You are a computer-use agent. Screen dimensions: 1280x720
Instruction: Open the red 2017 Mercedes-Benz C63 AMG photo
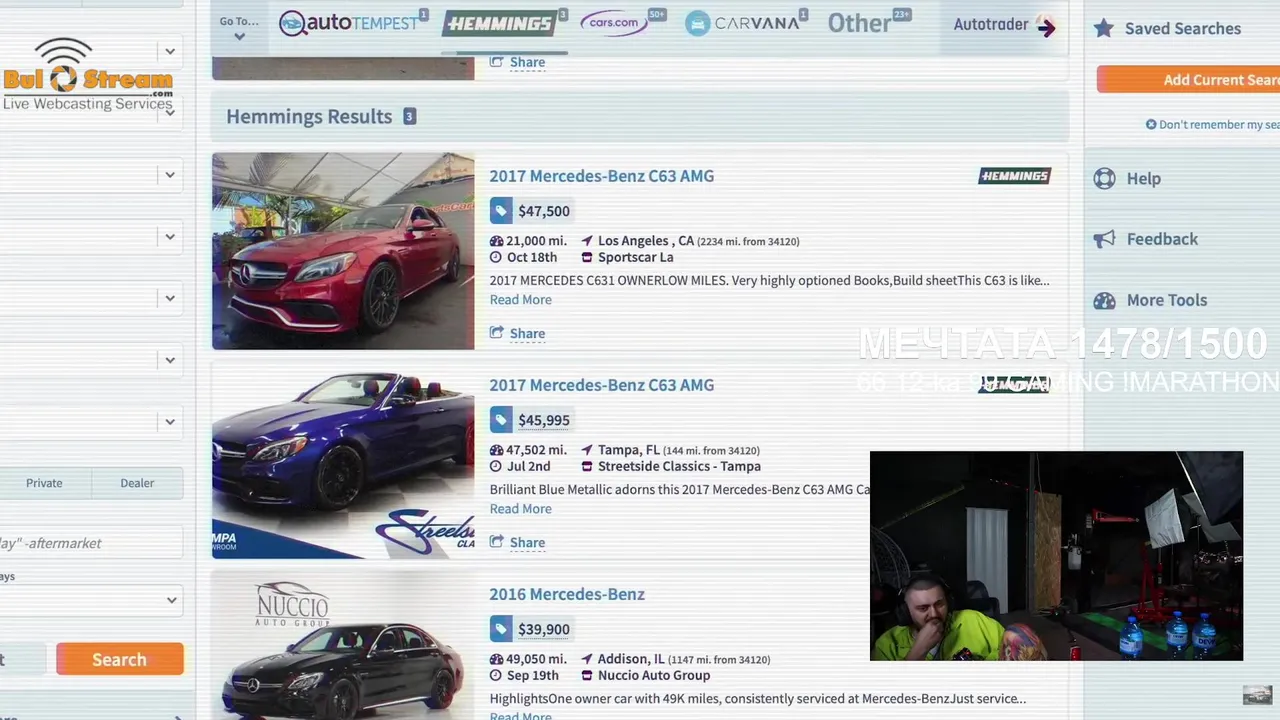(343, 251)
